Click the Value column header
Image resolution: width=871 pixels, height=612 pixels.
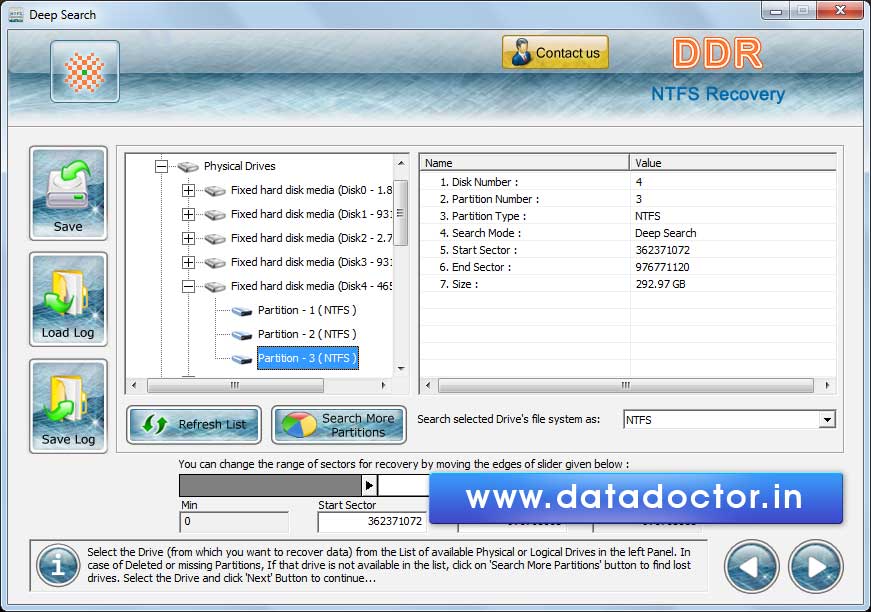pos(733,163)
